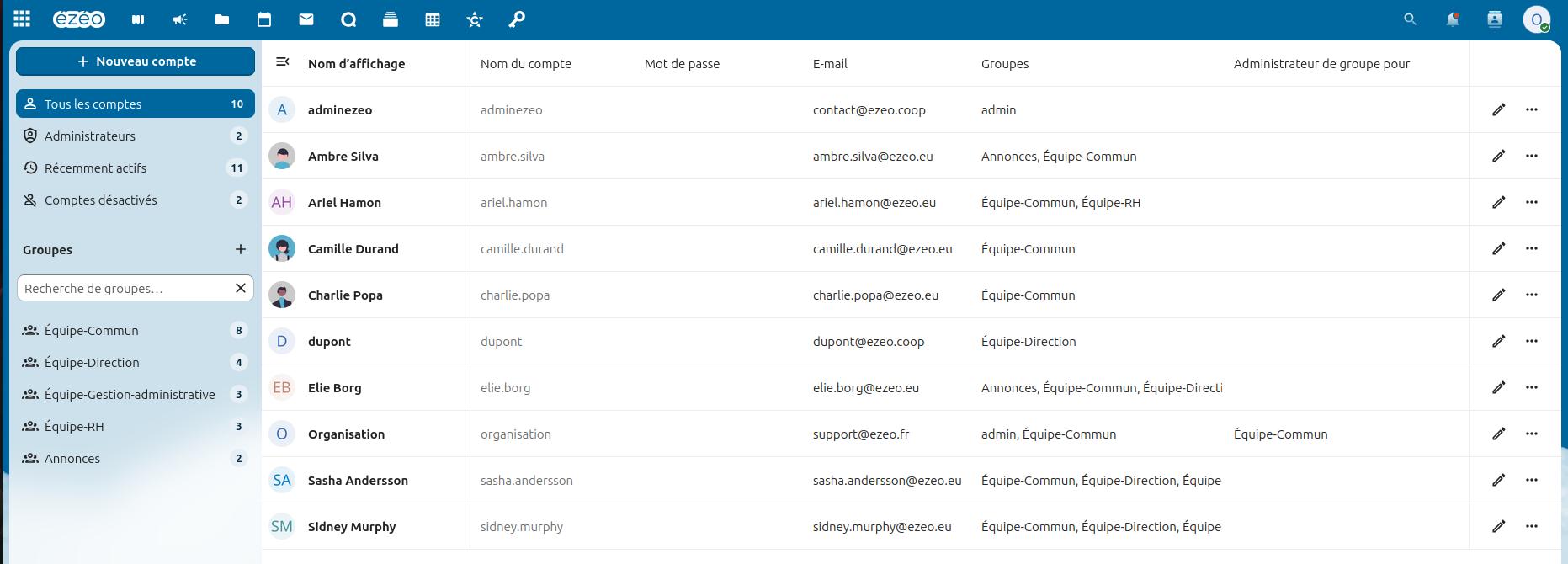1568x564 pixels.
Task: Show Comptes désactivés
Action: coord(136,200)
